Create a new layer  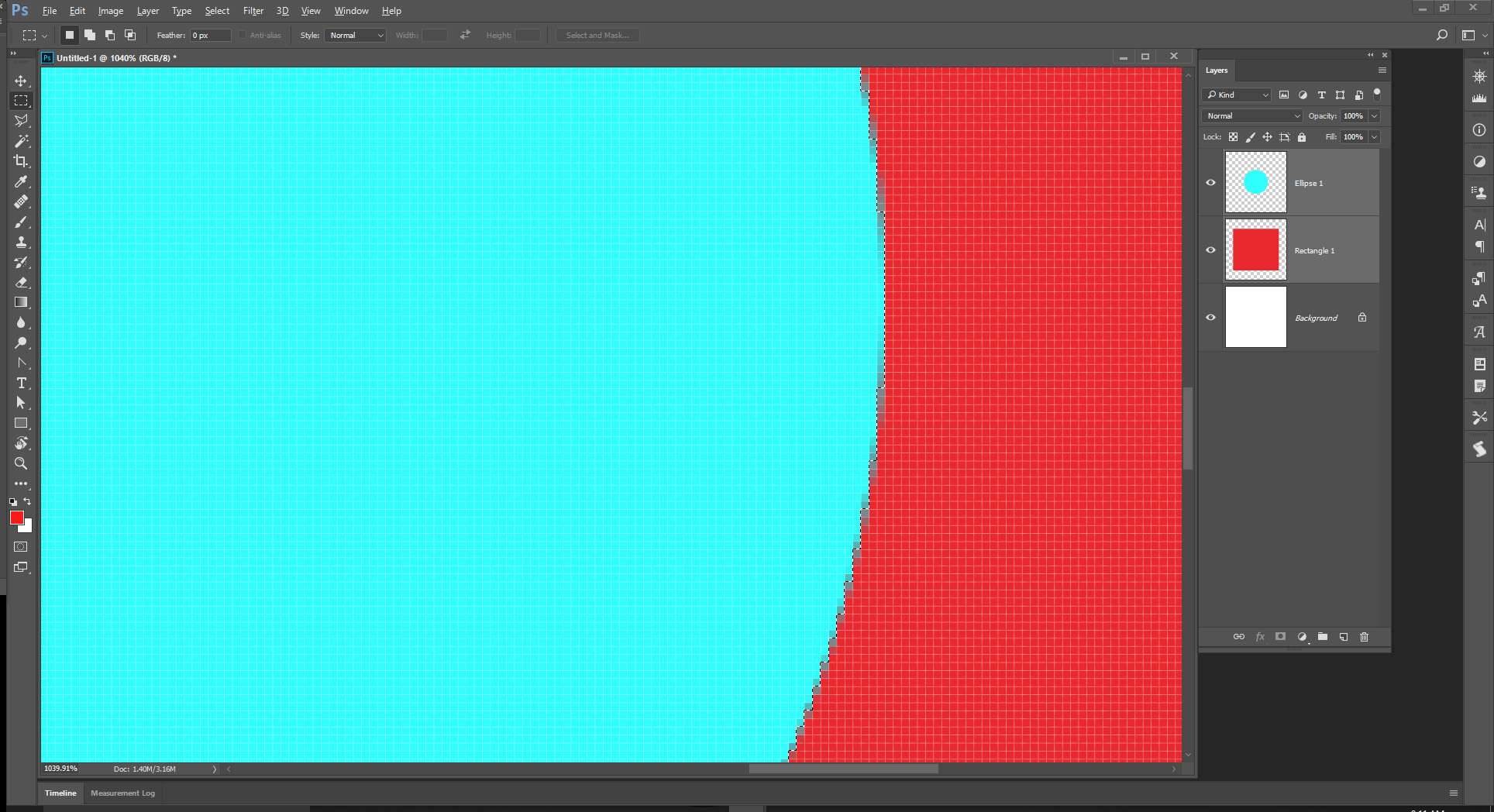[1344, 637]
